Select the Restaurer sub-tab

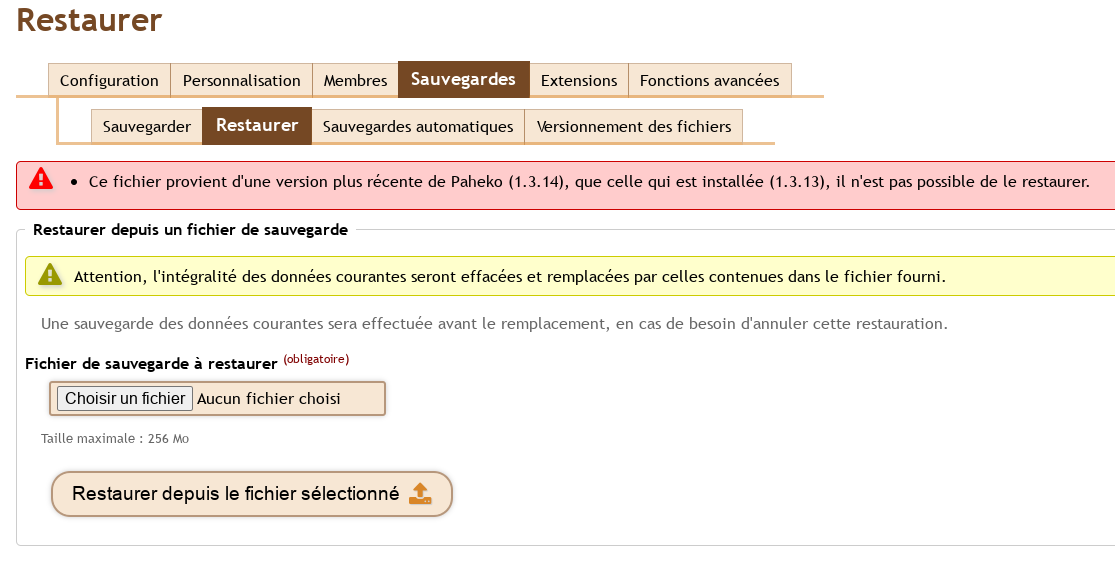click(x=257, y=125)
